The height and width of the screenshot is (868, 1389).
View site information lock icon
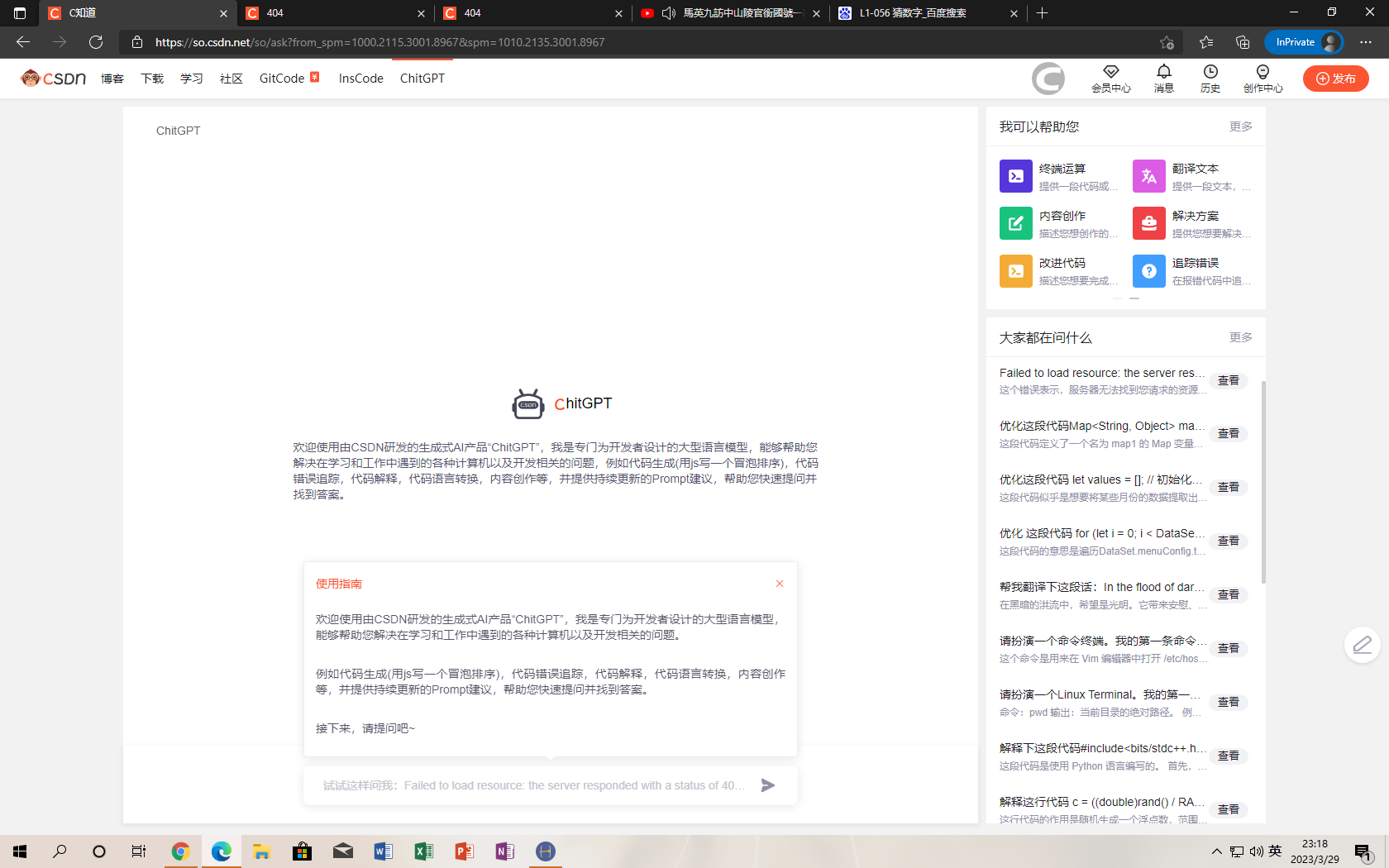137,42
